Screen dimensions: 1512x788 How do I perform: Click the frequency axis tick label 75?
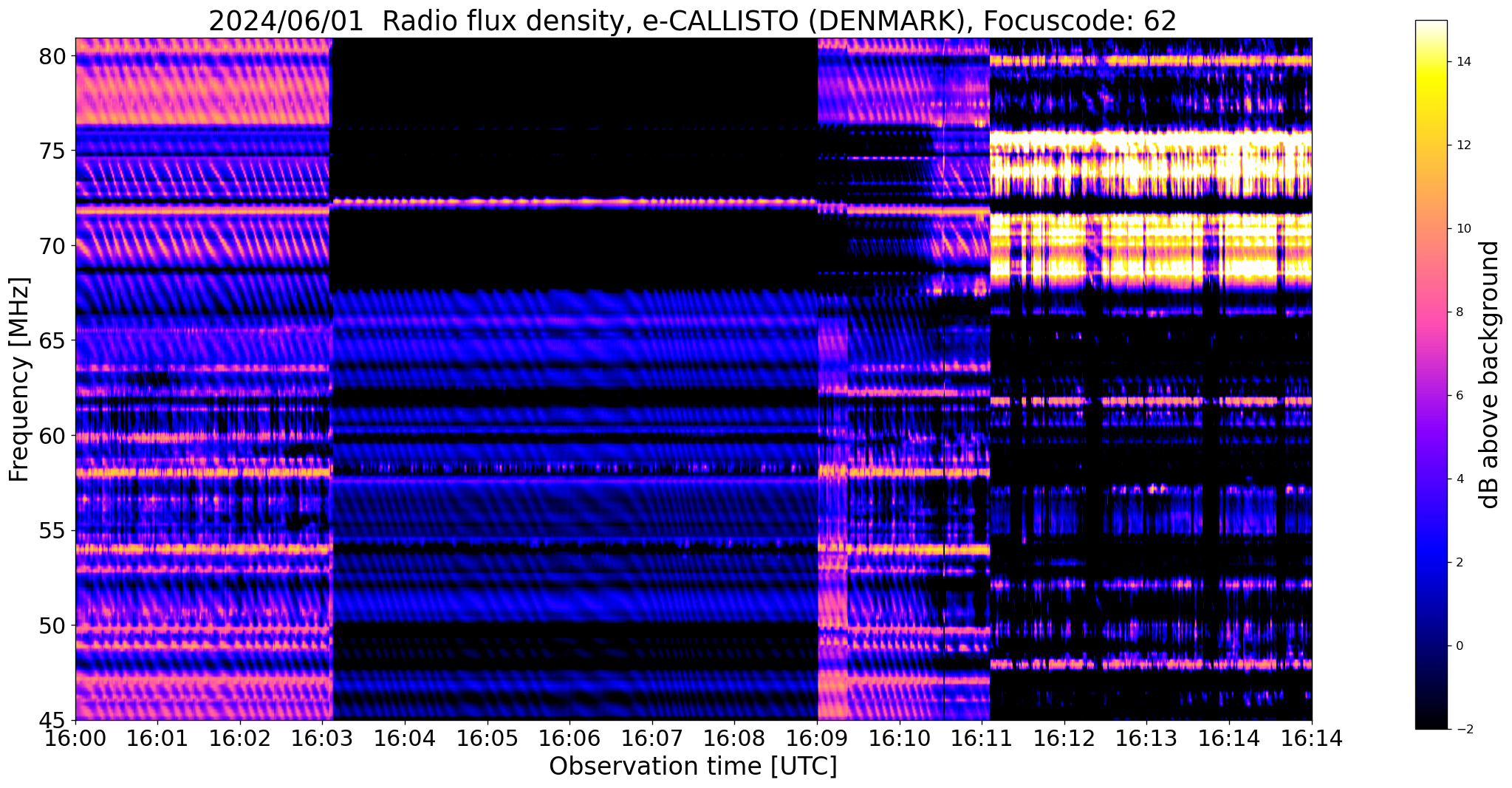[53, 151]
